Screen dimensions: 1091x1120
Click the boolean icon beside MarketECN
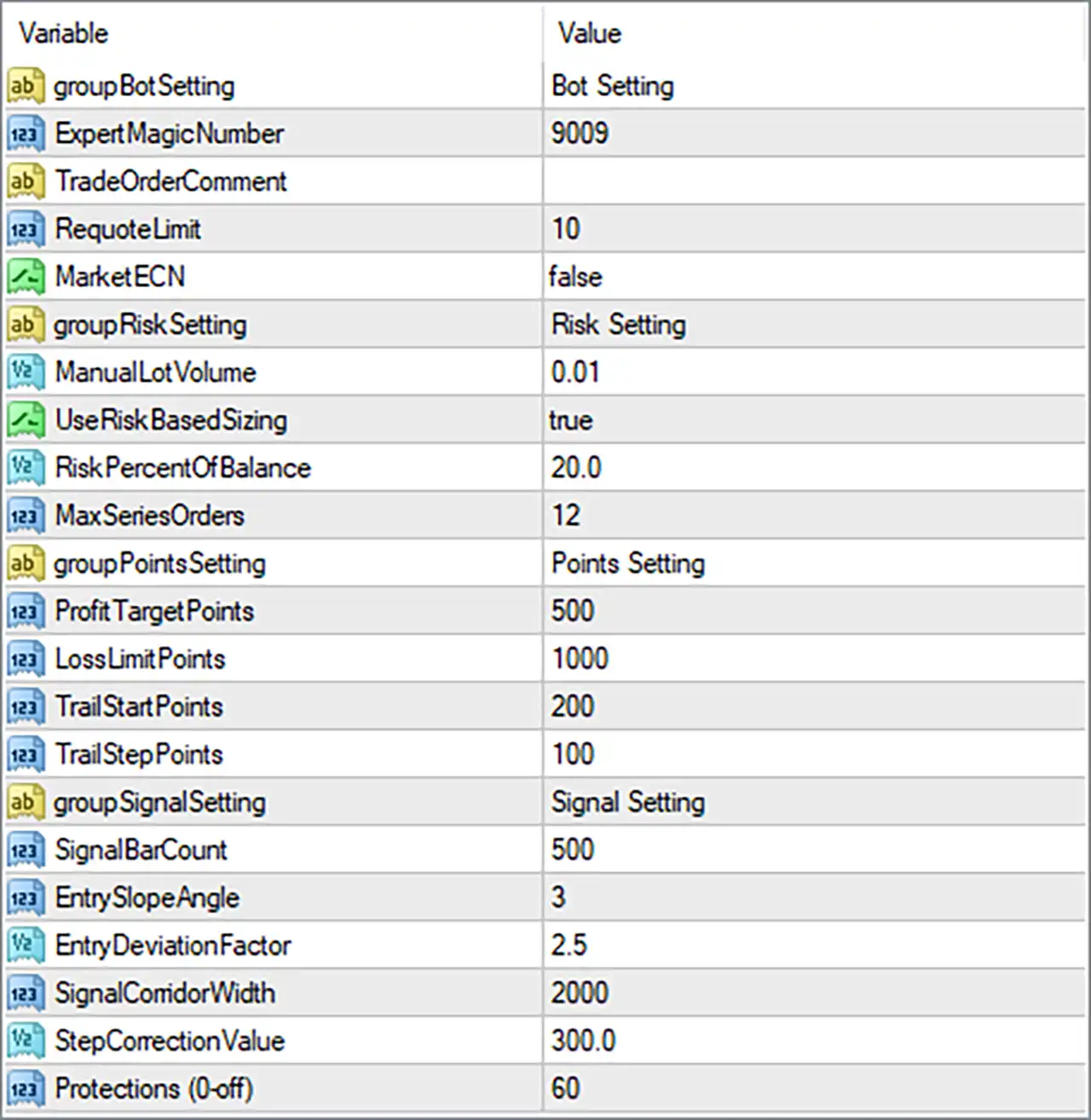point(25,277)
